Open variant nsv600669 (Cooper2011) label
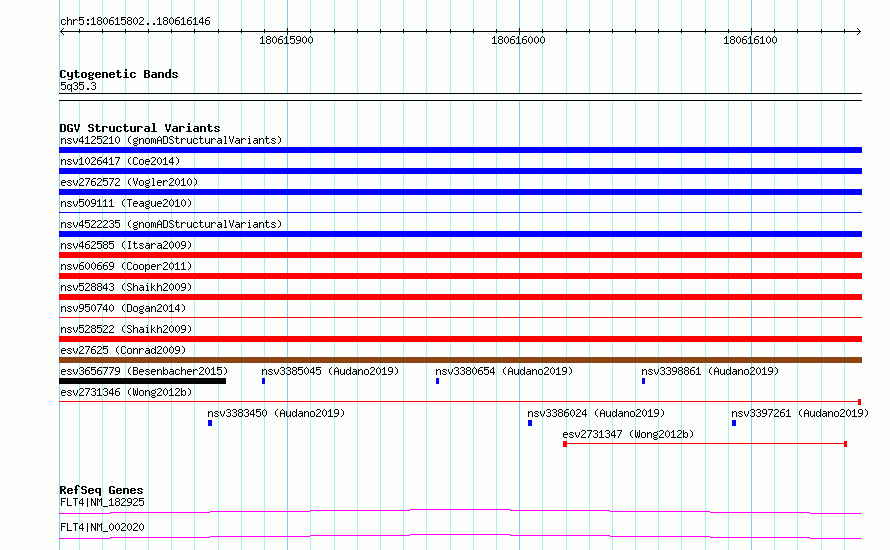The image size is (890, 550). (126, 266)
